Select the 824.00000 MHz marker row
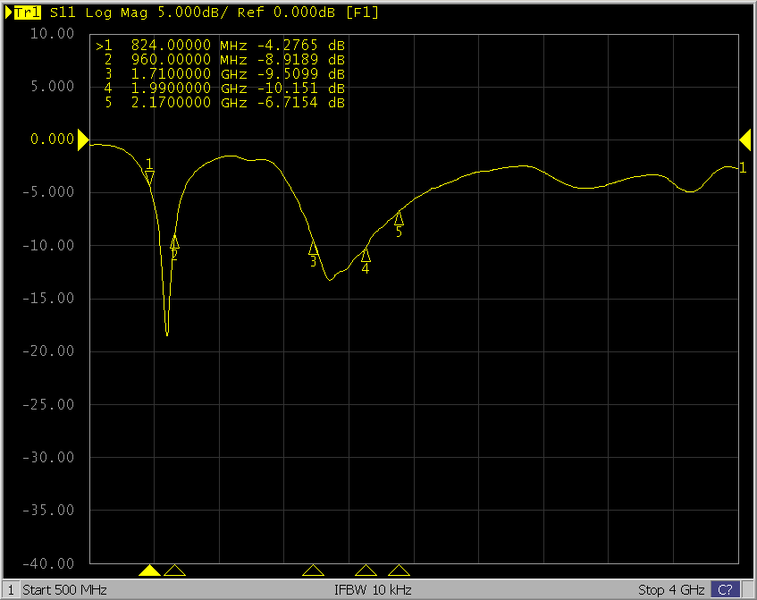The image size is (757, 600). pos(220,46)
